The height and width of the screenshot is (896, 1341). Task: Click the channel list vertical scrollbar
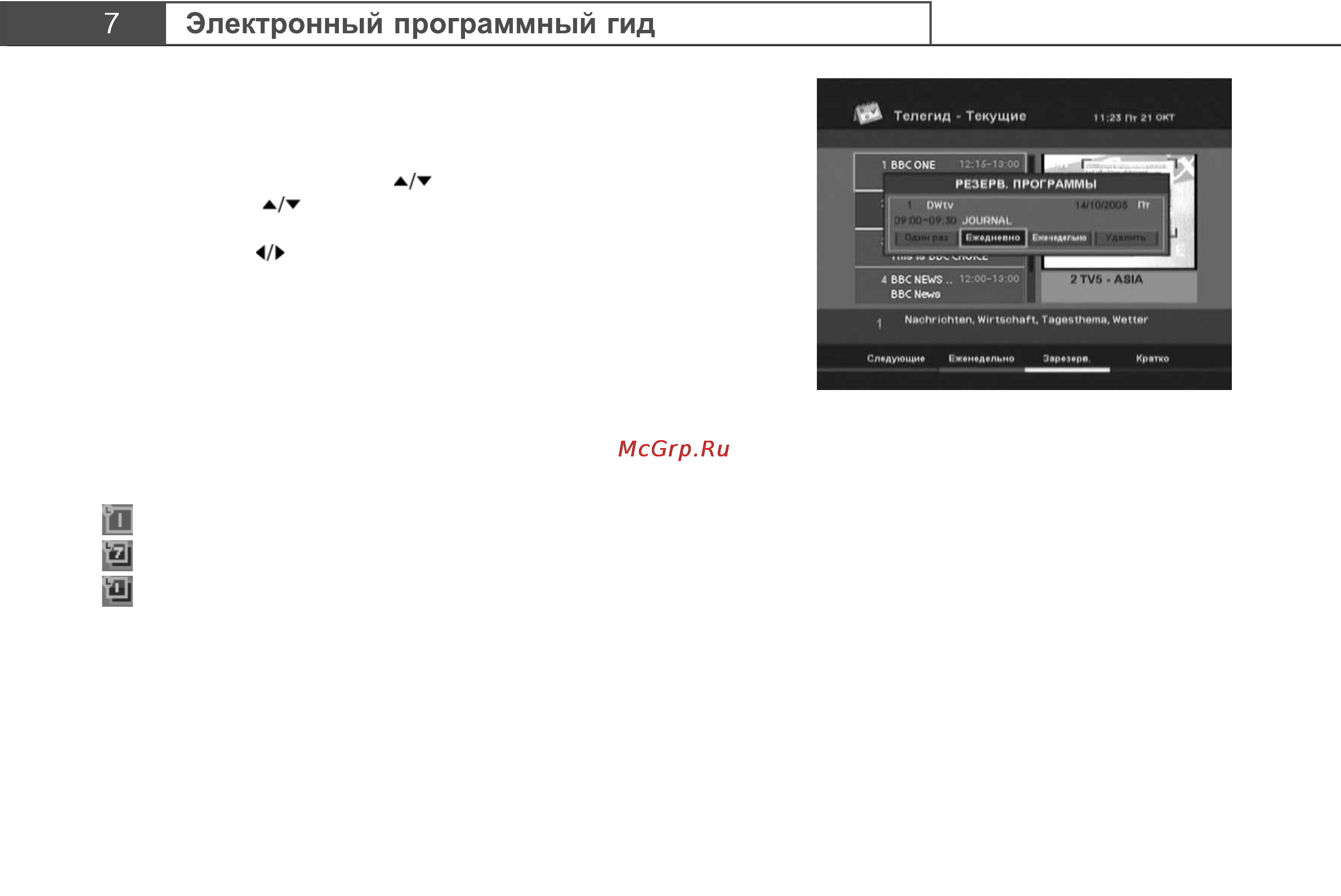(x=1032, y=229)
